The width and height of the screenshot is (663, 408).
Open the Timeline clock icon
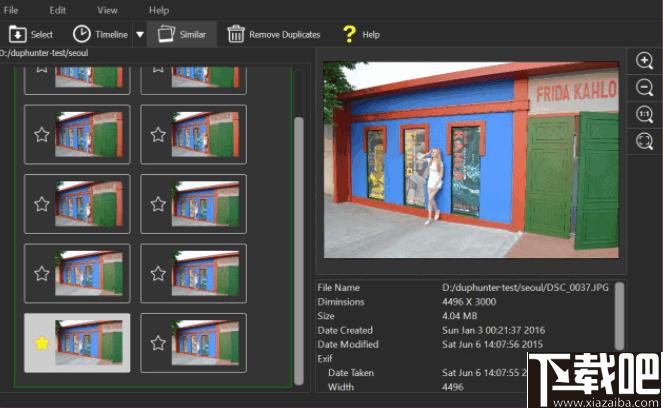82,34
